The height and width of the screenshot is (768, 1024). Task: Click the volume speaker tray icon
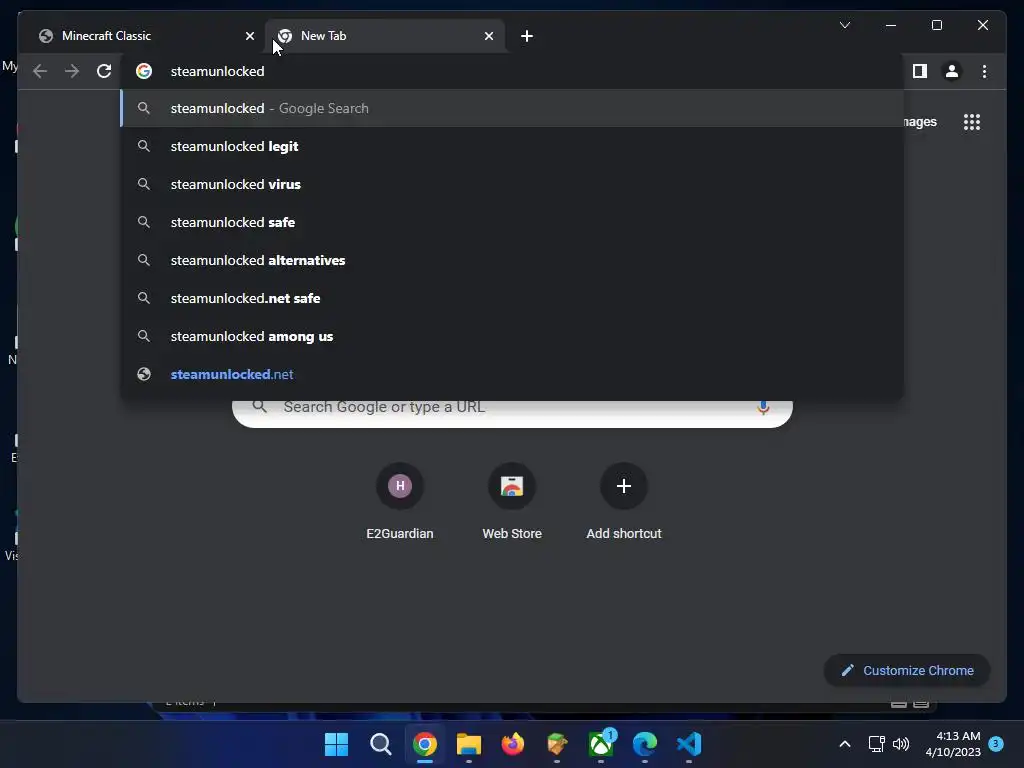(901, 744)
